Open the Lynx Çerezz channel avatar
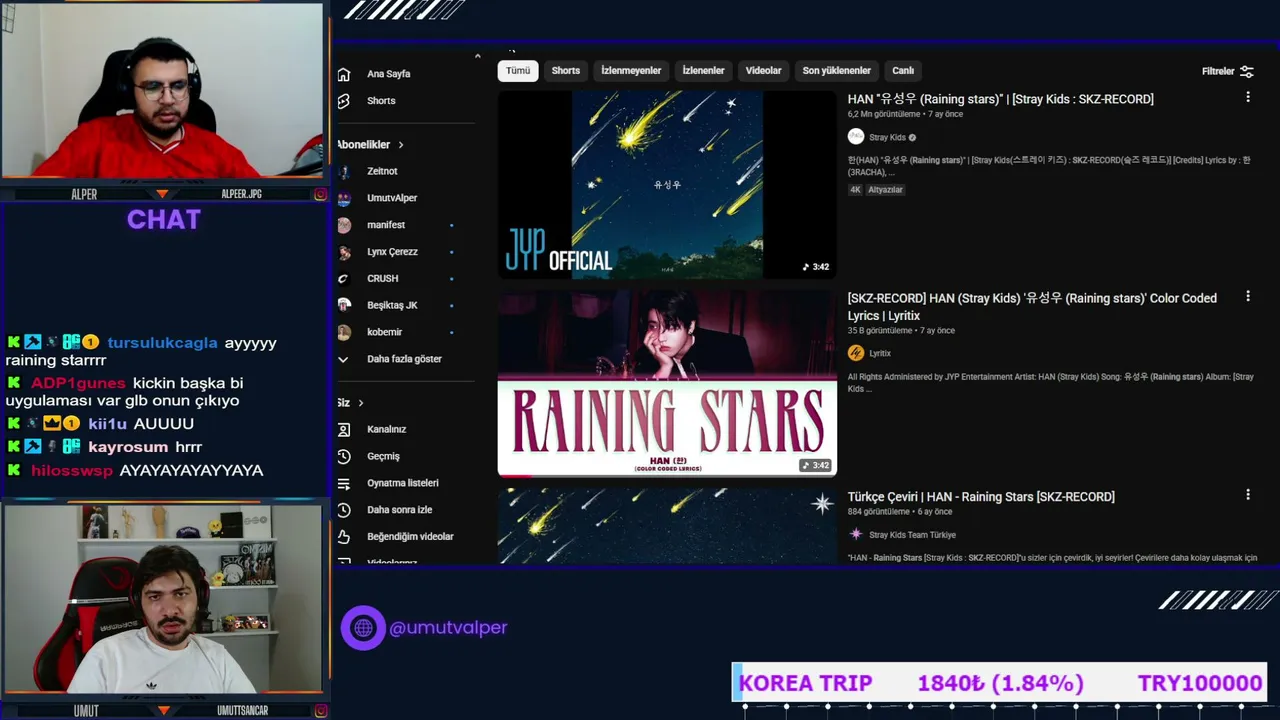This screenshot has width=1280, height=720. [344, 252]
